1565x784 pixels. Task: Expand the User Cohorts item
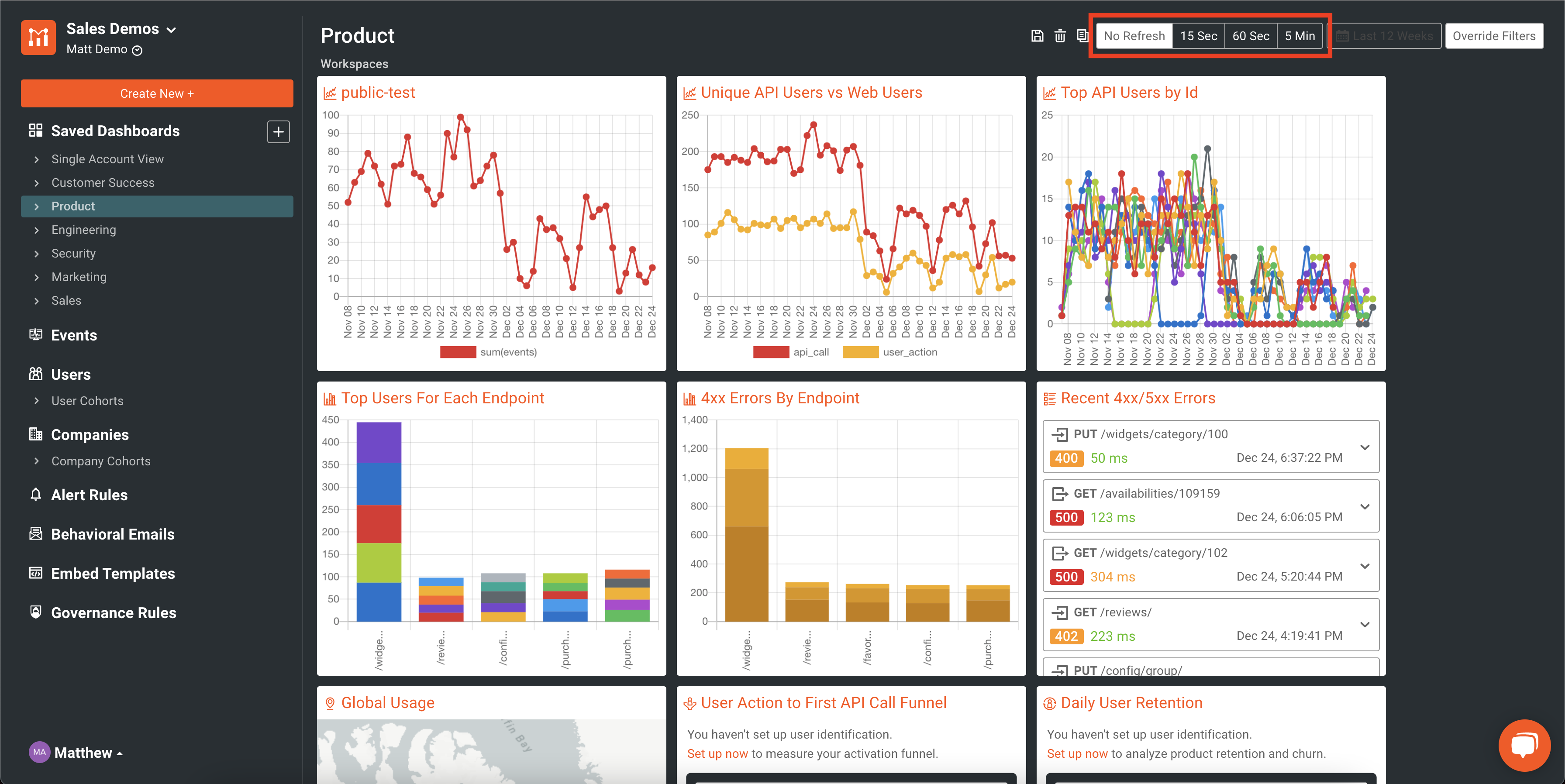[x=87, y=400]
